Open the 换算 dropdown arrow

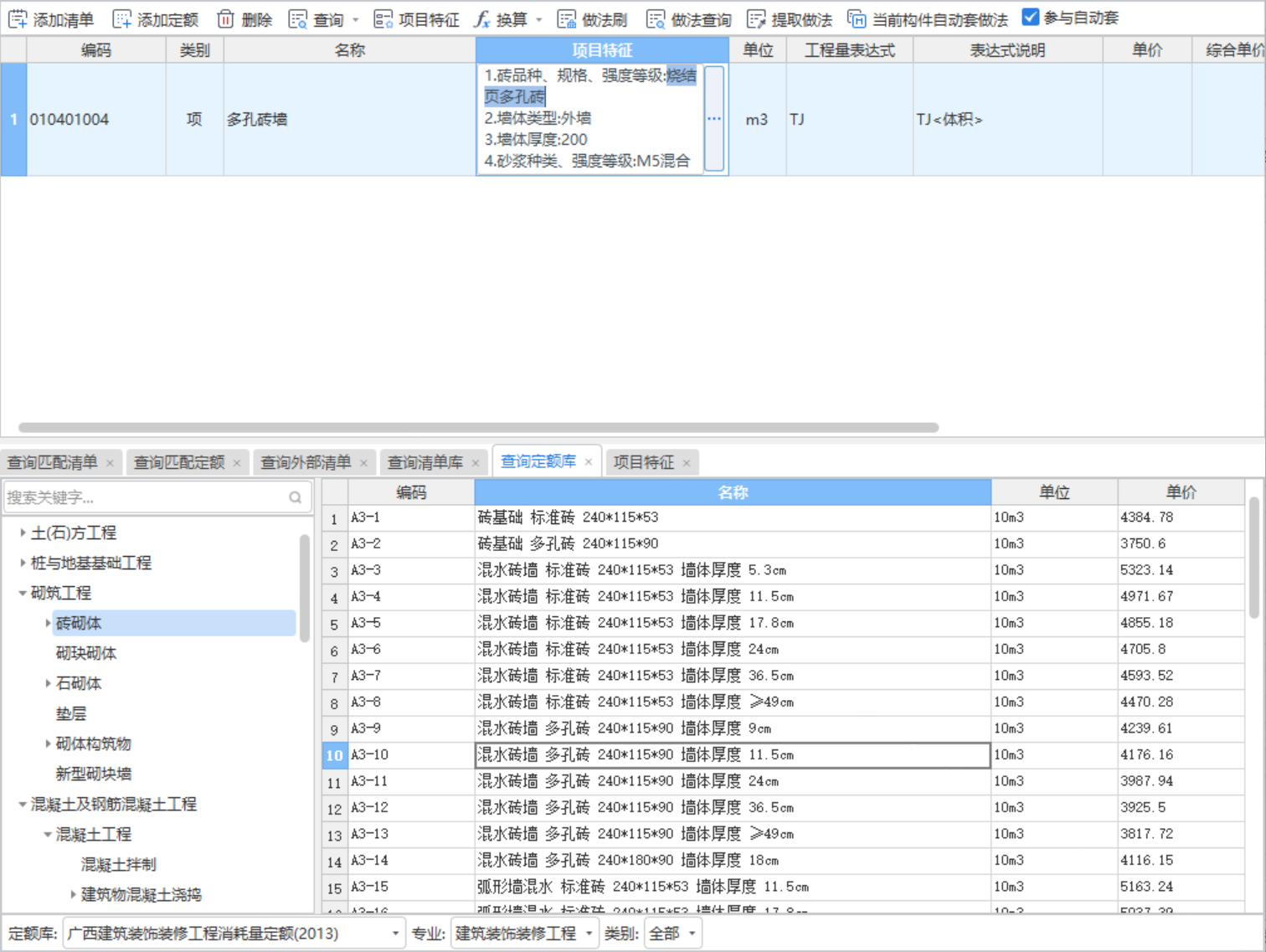[539, 19]
